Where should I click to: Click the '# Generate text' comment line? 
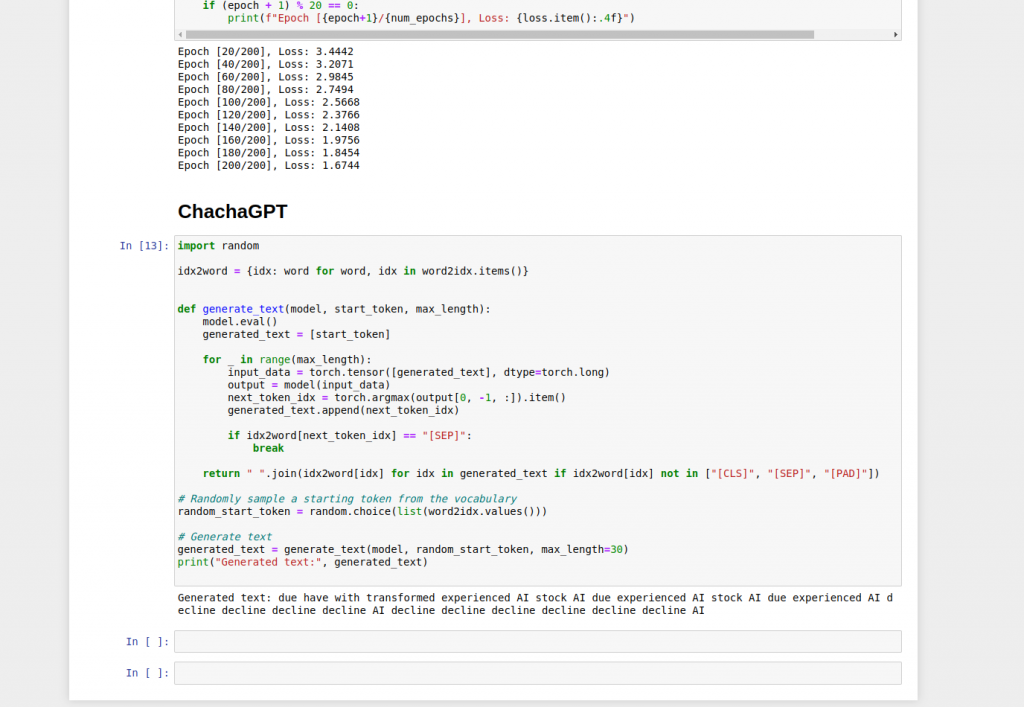click(224, 537)
